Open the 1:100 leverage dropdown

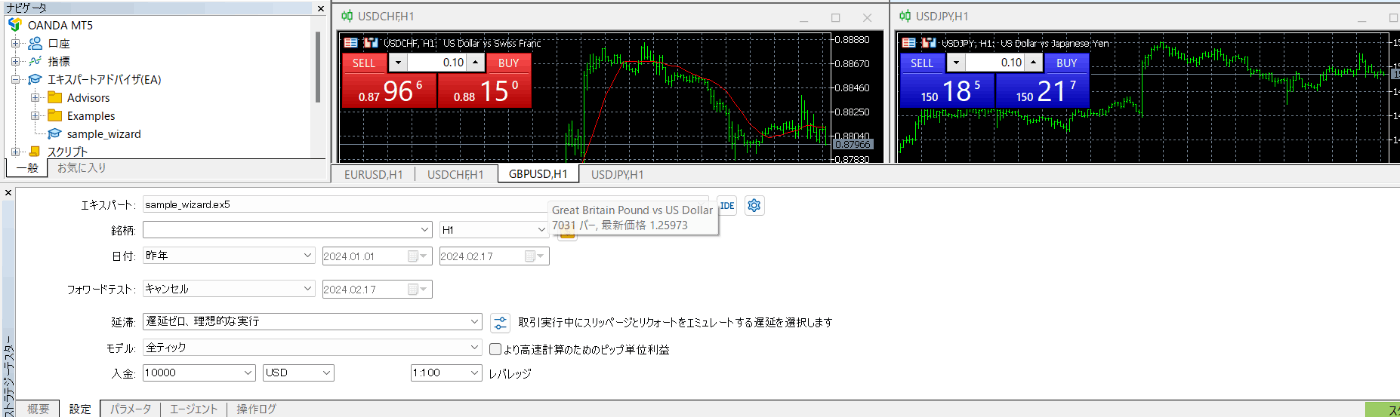pyautogui.click(x=474, y=373)
